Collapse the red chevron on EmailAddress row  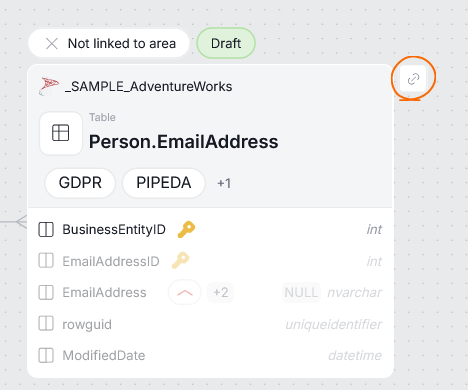[185, 292]
